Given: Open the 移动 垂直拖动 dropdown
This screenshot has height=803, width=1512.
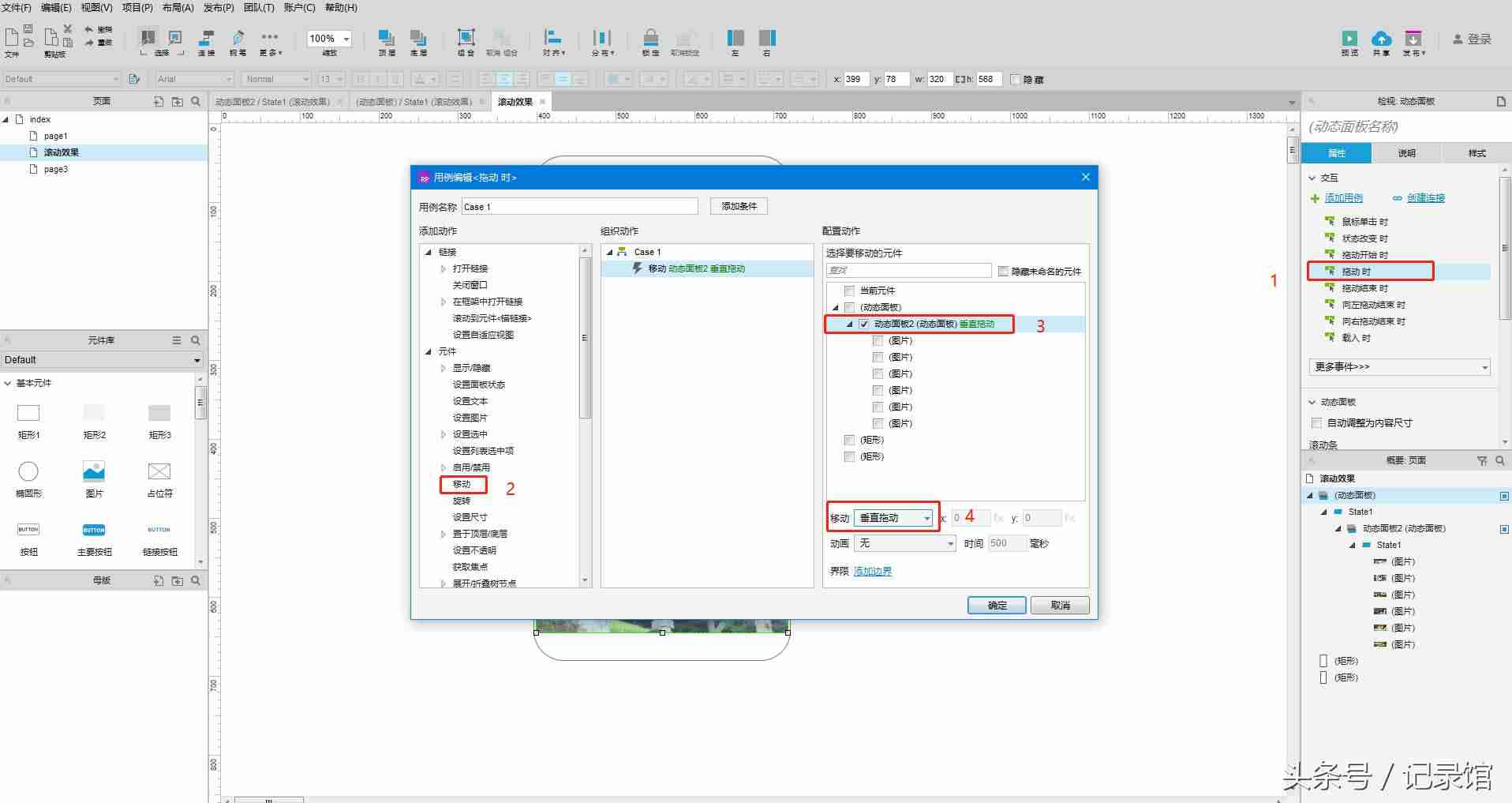Looking at the screenshot, I should [894, 518].
